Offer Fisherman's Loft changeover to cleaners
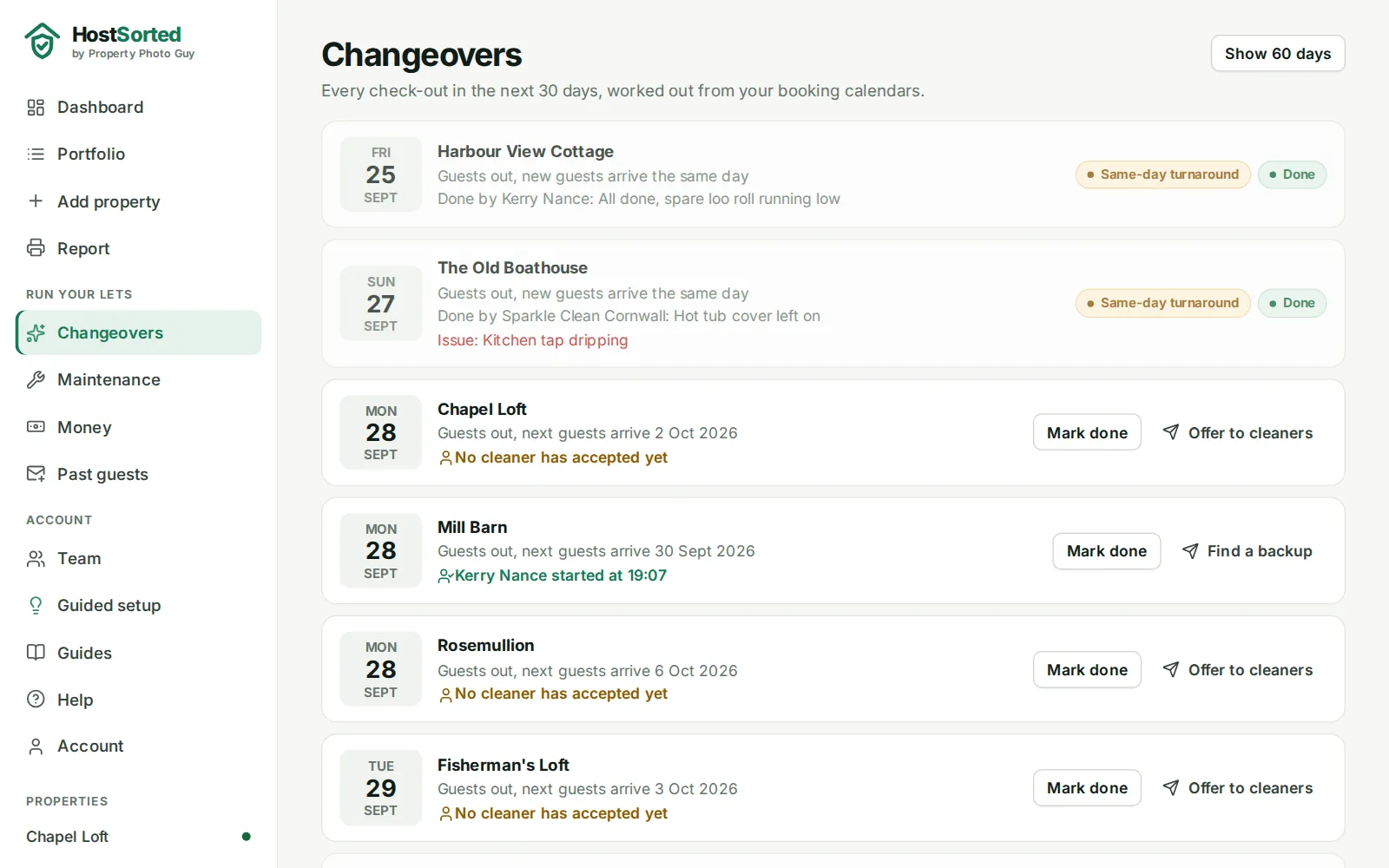This screenshot has width=1389, height=868. (1238, 787)
